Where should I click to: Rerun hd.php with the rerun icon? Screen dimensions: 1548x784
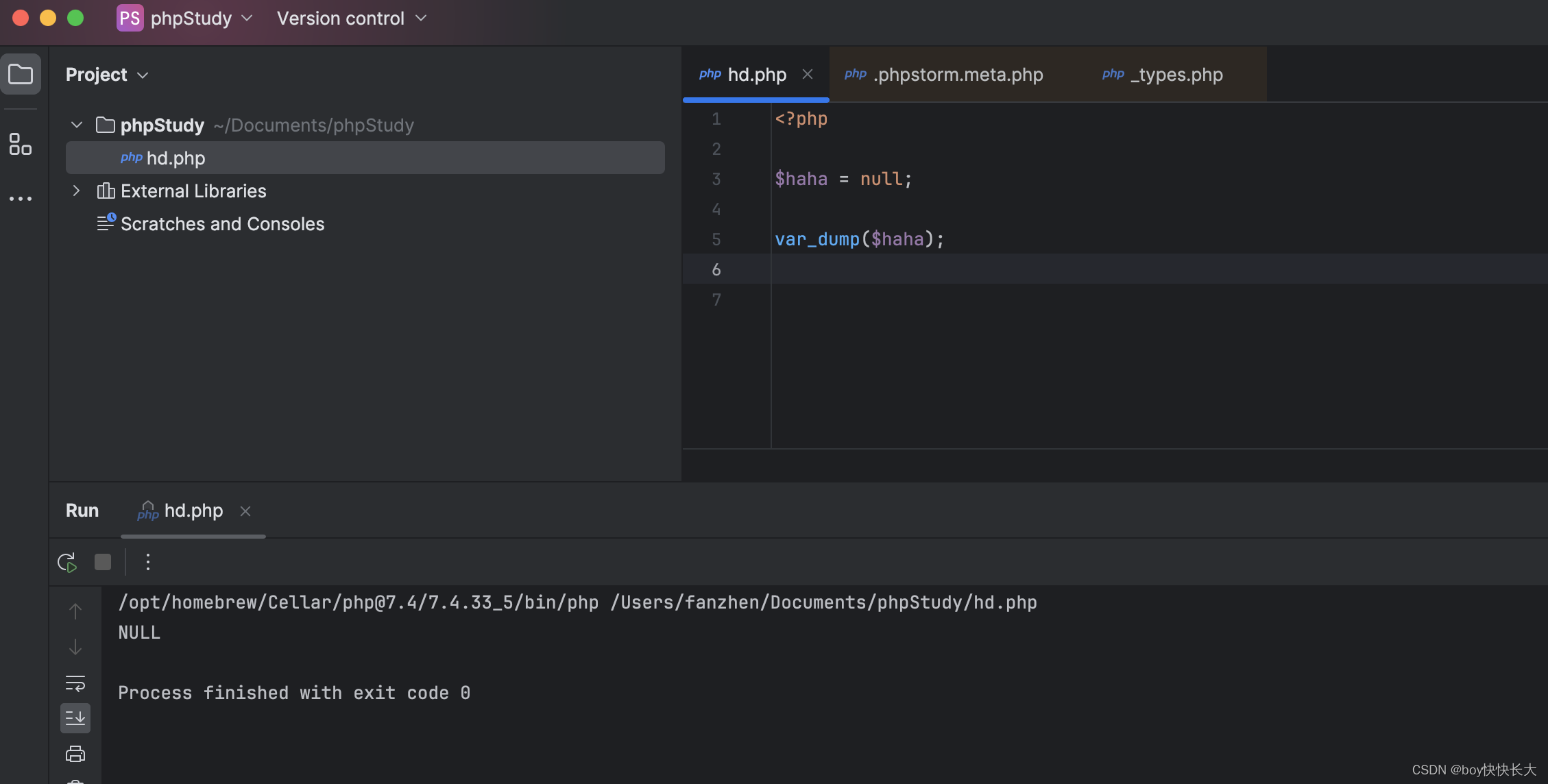(67, 563)
